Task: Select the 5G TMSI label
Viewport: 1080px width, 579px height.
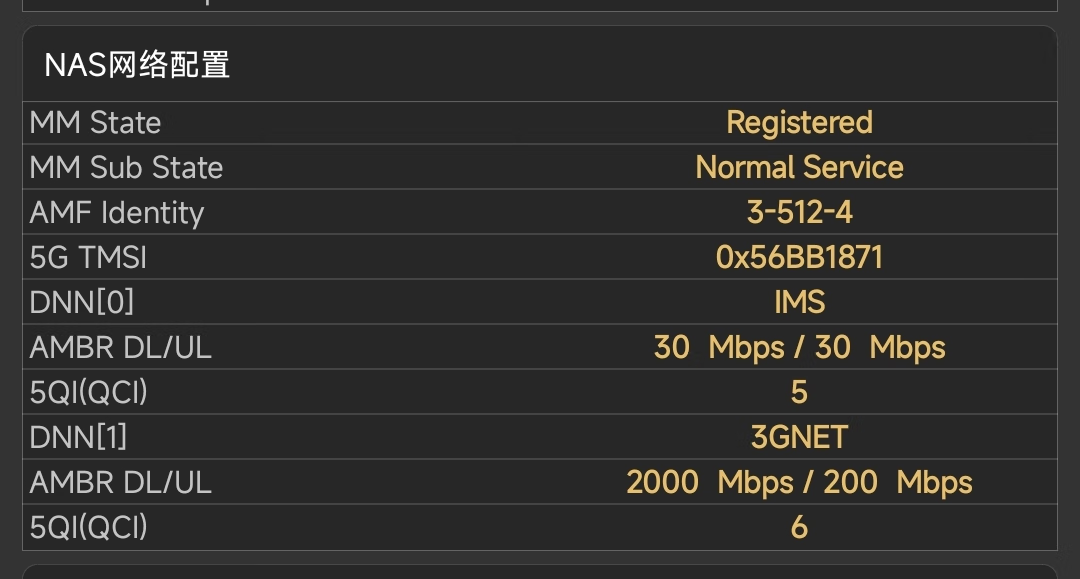Action: (x=89, y=258)
